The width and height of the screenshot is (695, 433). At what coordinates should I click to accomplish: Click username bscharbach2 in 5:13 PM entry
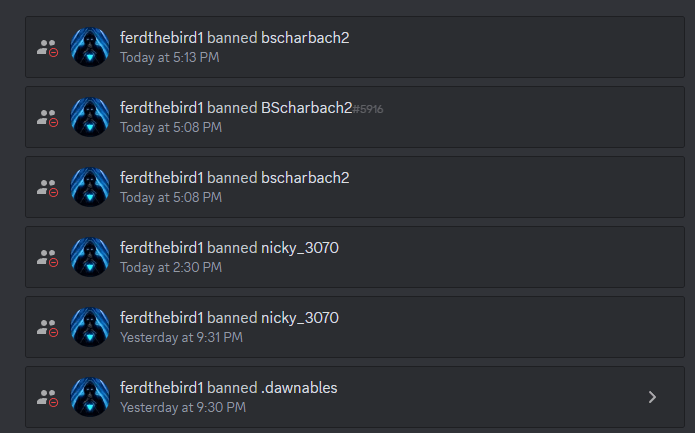[305, 38]
